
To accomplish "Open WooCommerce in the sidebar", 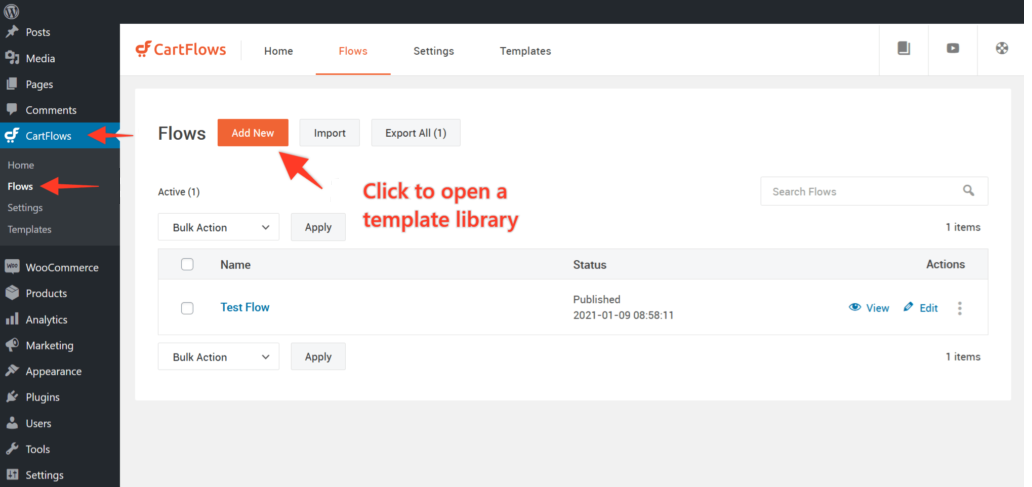I will pos(61,267).
